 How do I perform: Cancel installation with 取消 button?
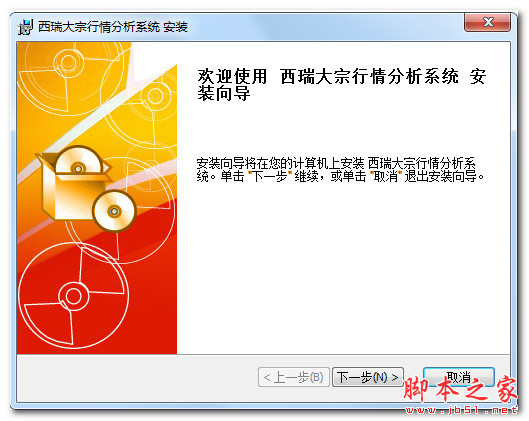[x=459, y=377]
